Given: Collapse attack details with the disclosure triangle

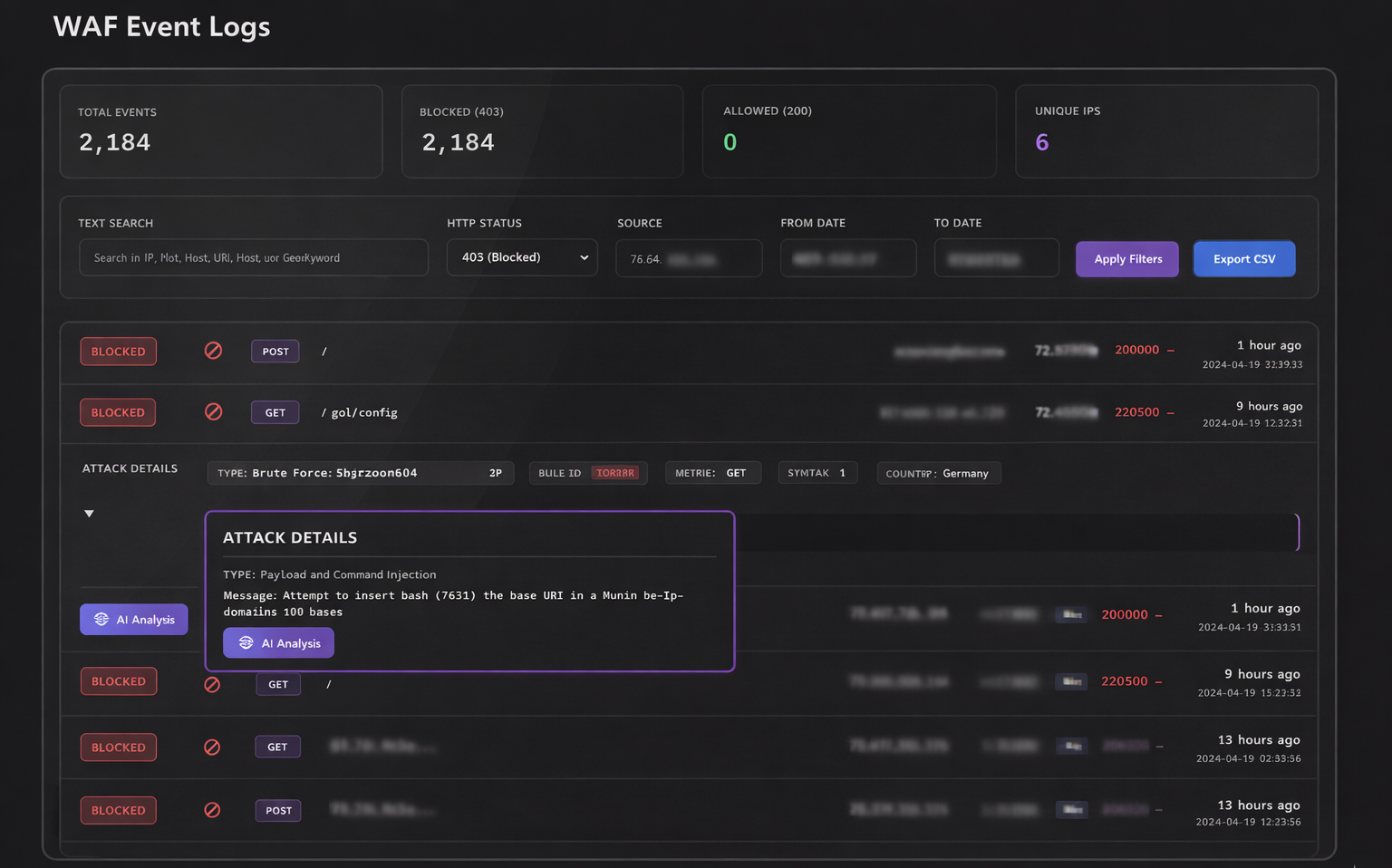Looking at the screenshot, I should pos(89,513).
